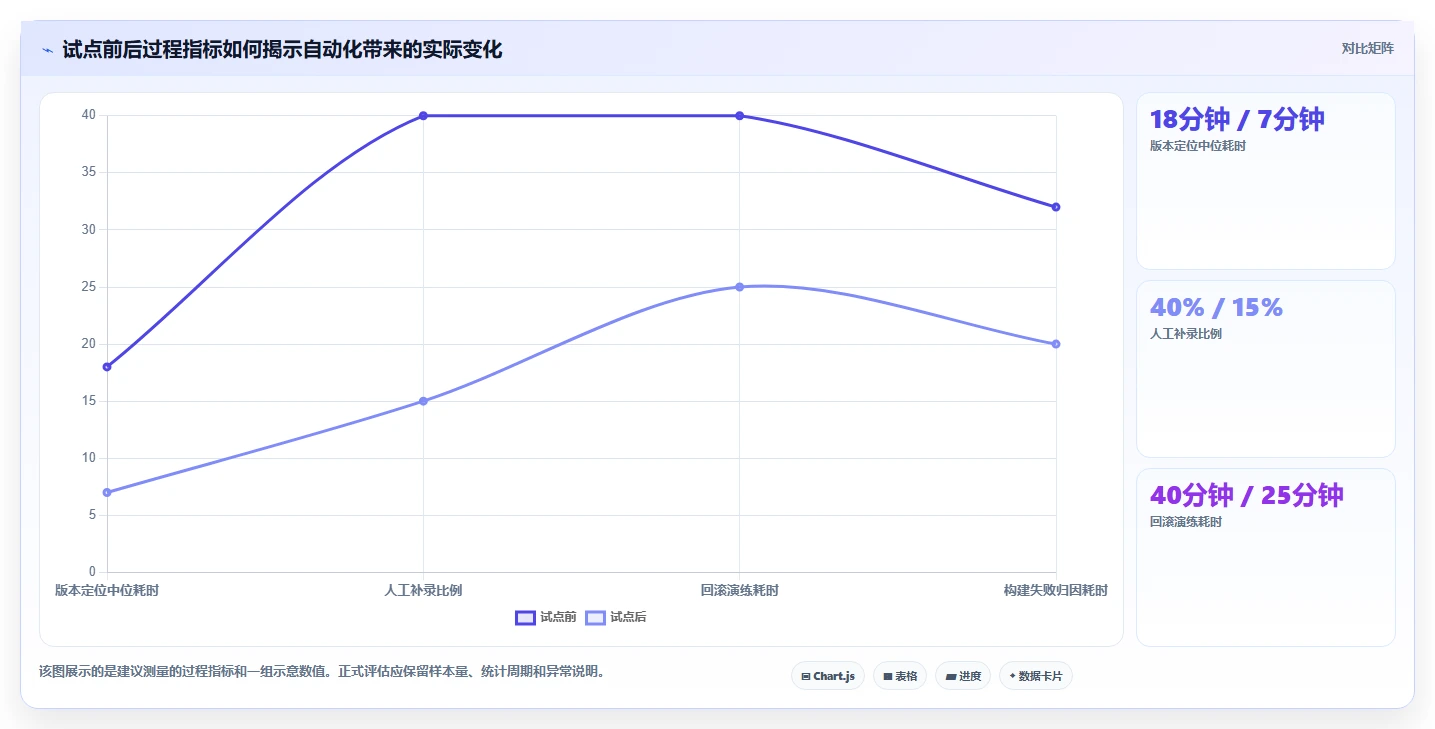Click the 试点后 point at 回滚演练耗时

740,287
